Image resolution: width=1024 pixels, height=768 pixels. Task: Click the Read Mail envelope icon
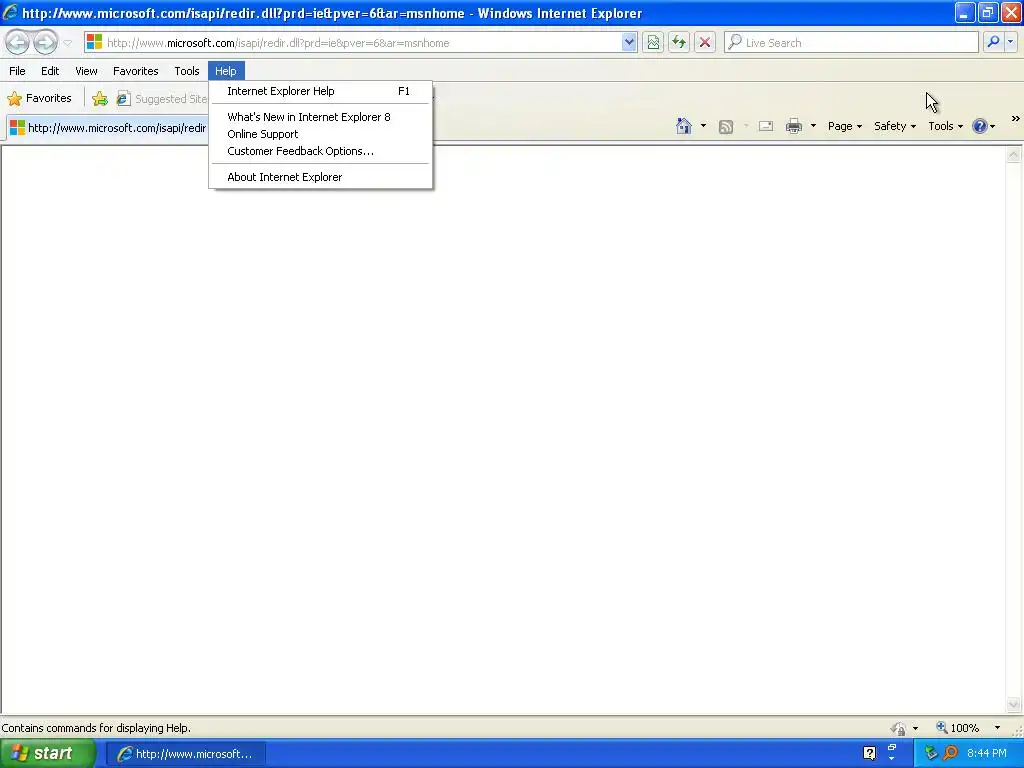click(766, 126)
